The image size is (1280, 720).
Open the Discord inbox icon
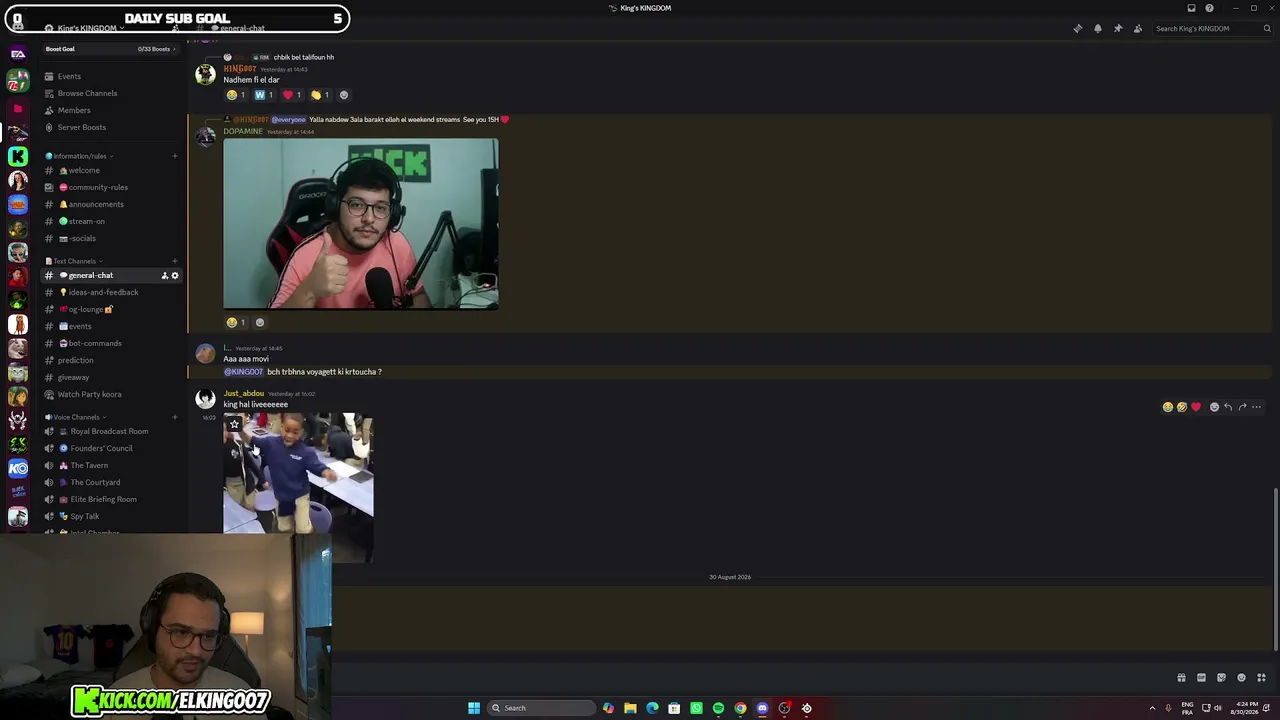coord(1191,8)
